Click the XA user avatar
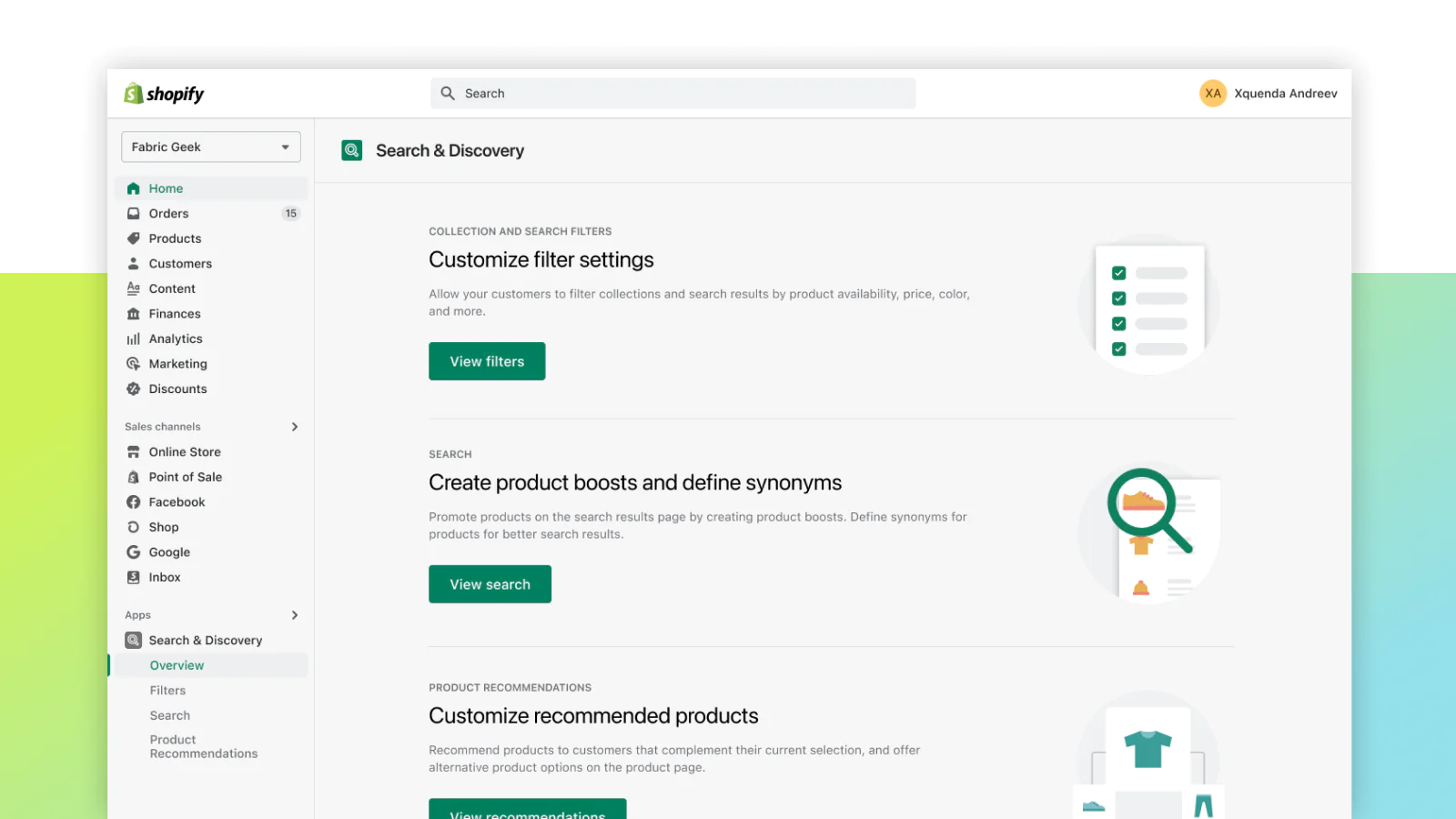 (x=1213, y=93)
